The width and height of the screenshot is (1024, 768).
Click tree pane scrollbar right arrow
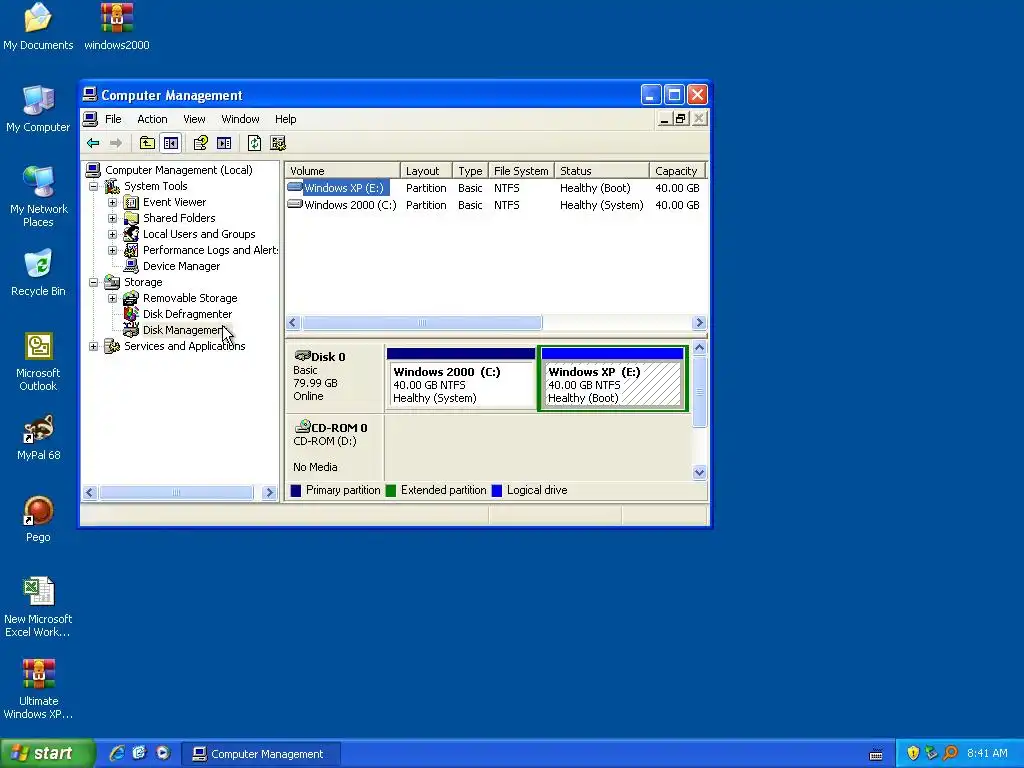coord(269,492)
